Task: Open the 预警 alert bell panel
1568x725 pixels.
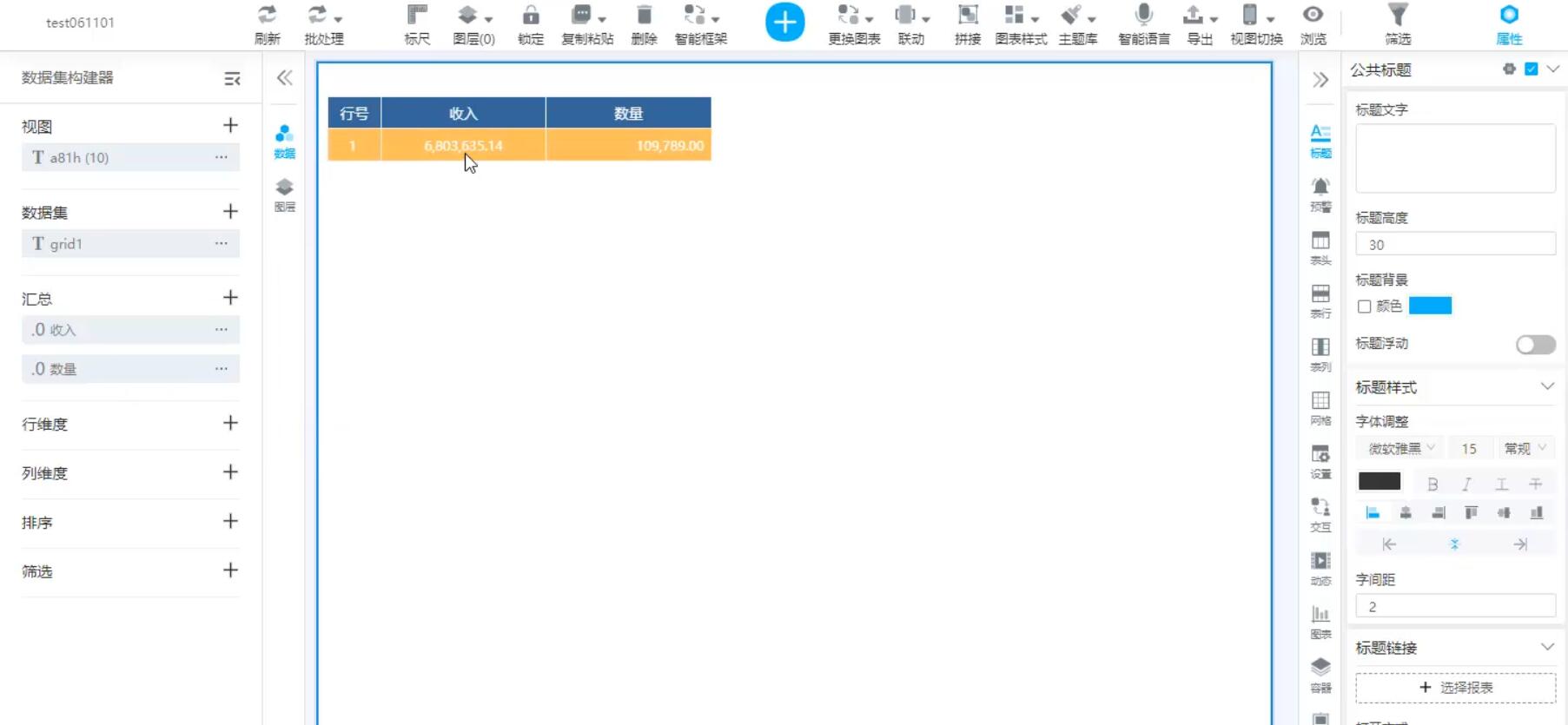Action: pyautogui.click(x=1320, y=194)
